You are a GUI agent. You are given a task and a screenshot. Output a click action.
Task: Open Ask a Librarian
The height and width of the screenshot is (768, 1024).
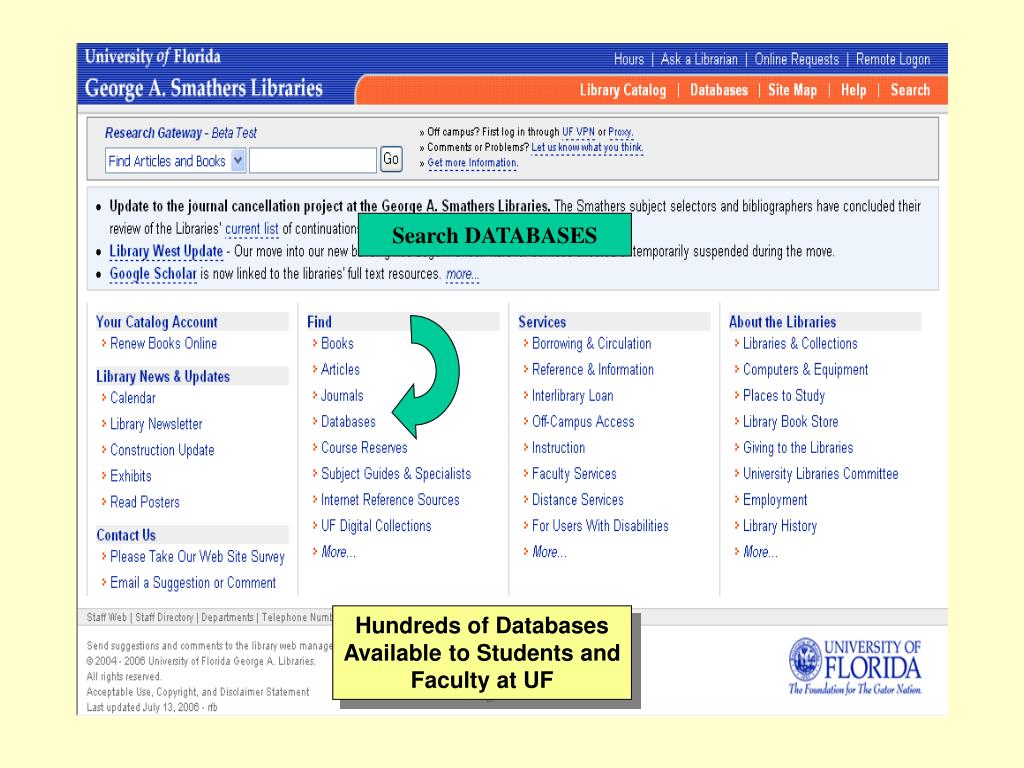(x=699, y=59)
